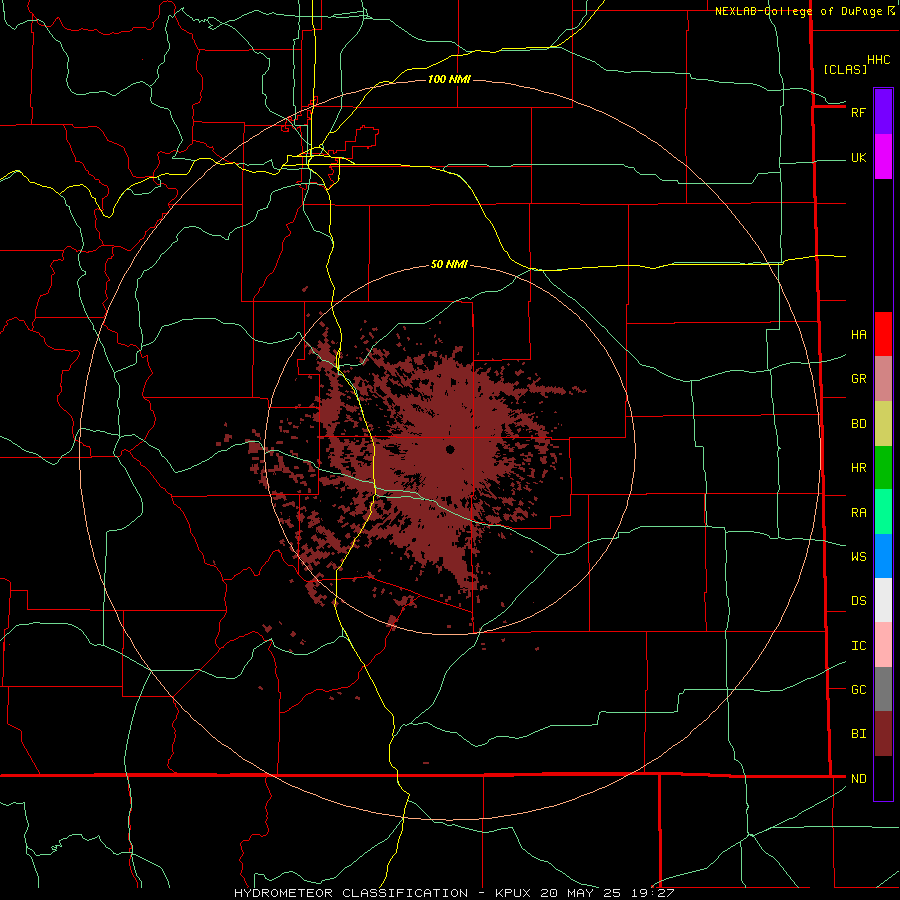Image resolution: width=900 pixels, height=900 pixels.
Task: Click the HA red legend swatch
Action: click(883, 334)
